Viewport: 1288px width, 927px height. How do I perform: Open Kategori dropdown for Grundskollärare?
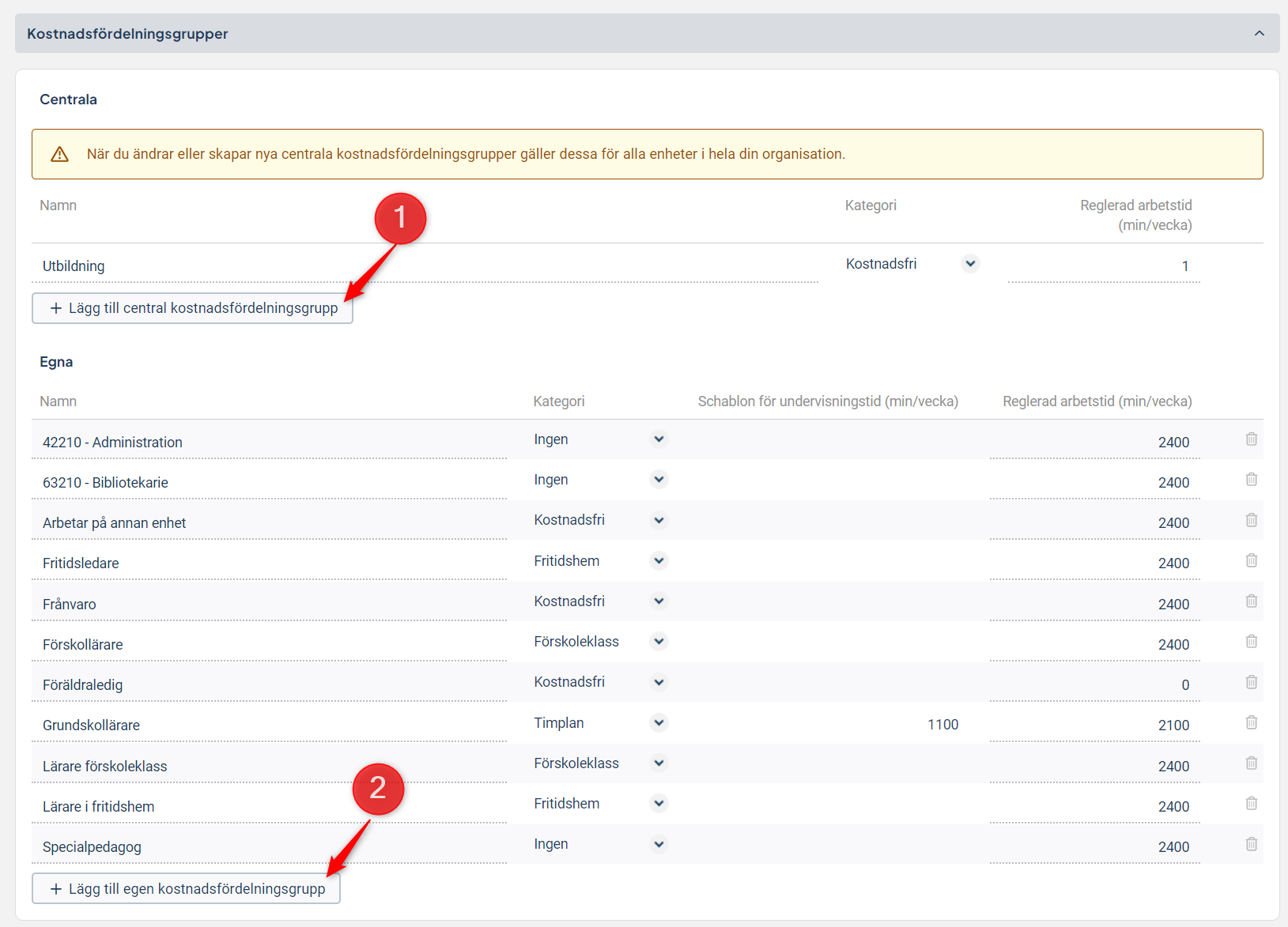point(659,722)
